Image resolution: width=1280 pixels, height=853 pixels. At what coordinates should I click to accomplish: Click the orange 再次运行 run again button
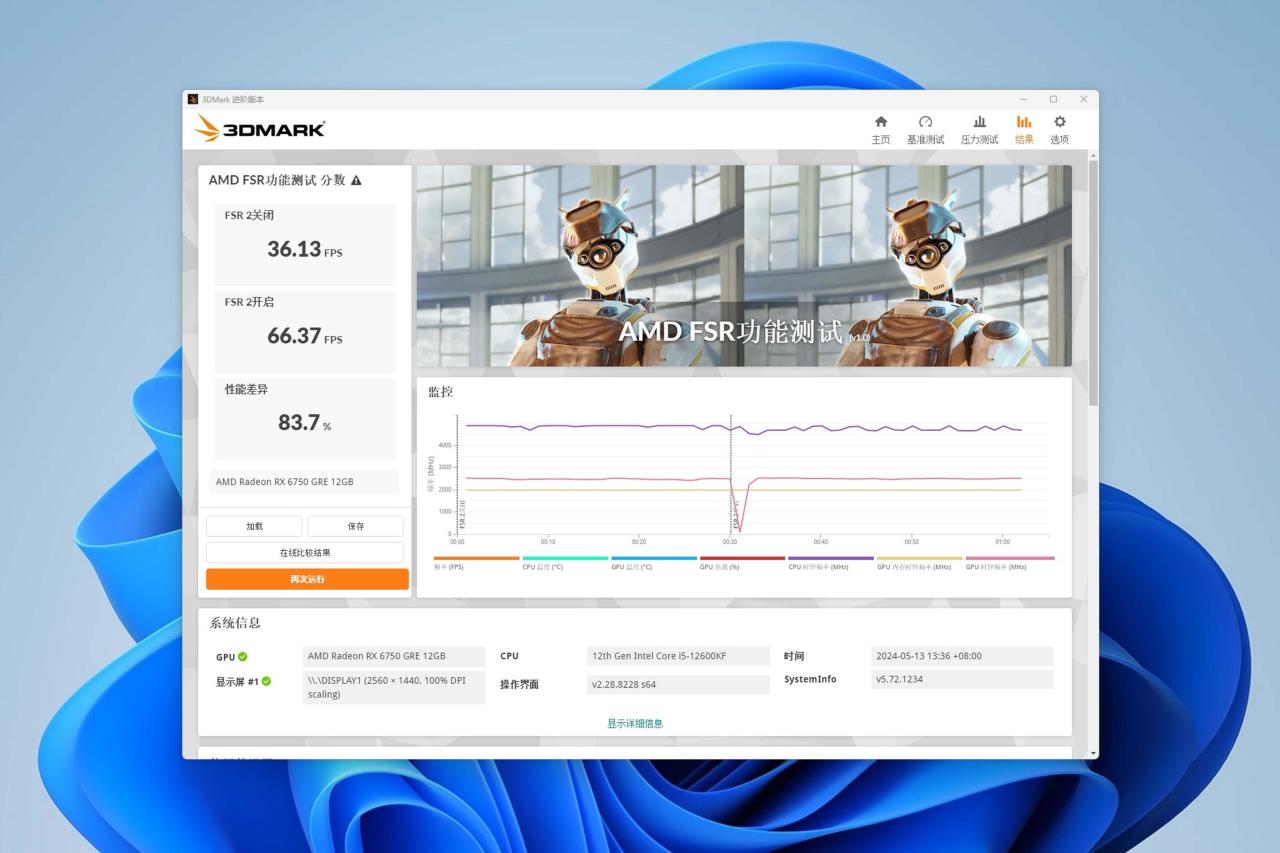click(x=307, y=579)
